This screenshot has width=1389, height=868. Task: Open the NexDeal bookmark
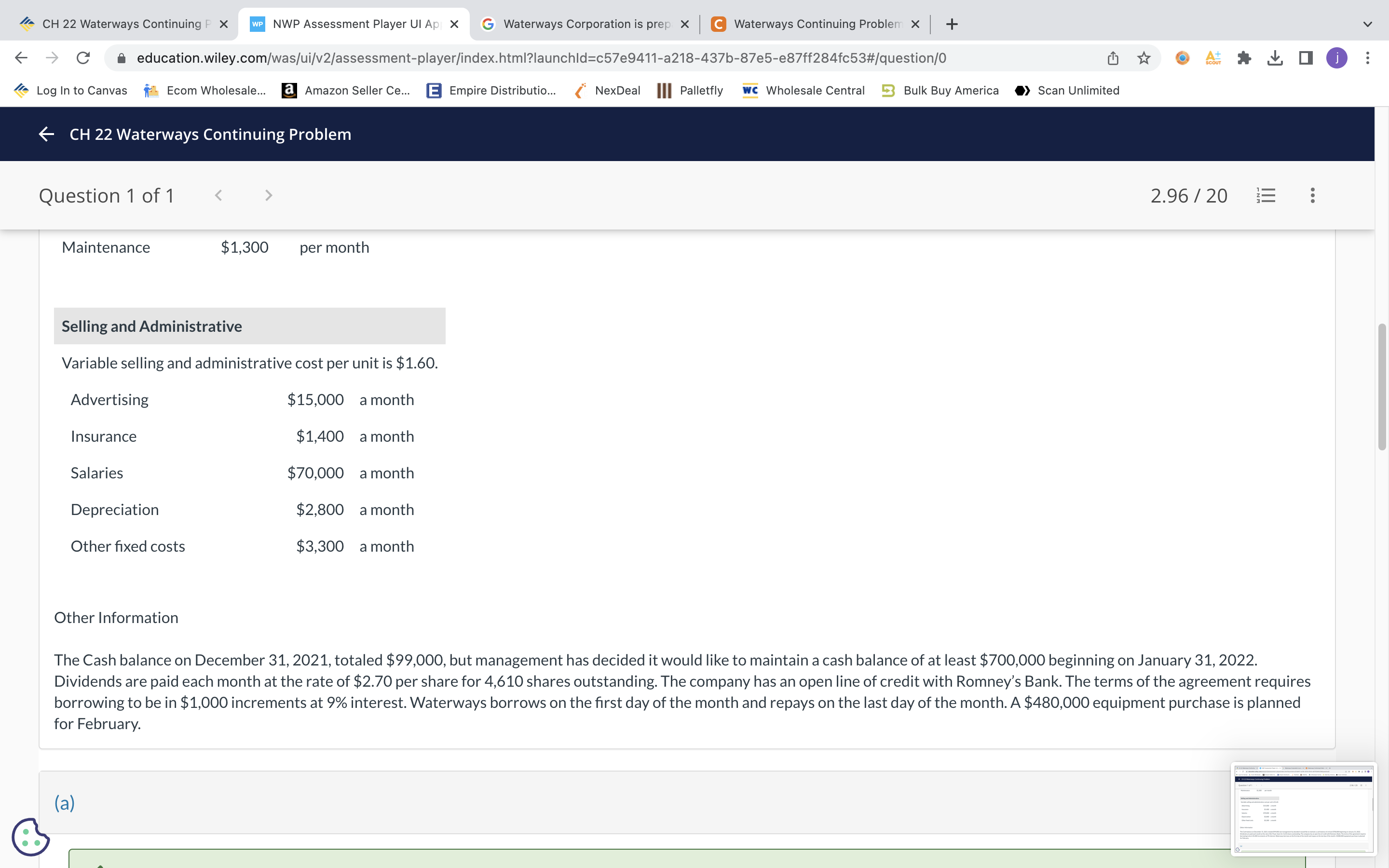(607, 90)
